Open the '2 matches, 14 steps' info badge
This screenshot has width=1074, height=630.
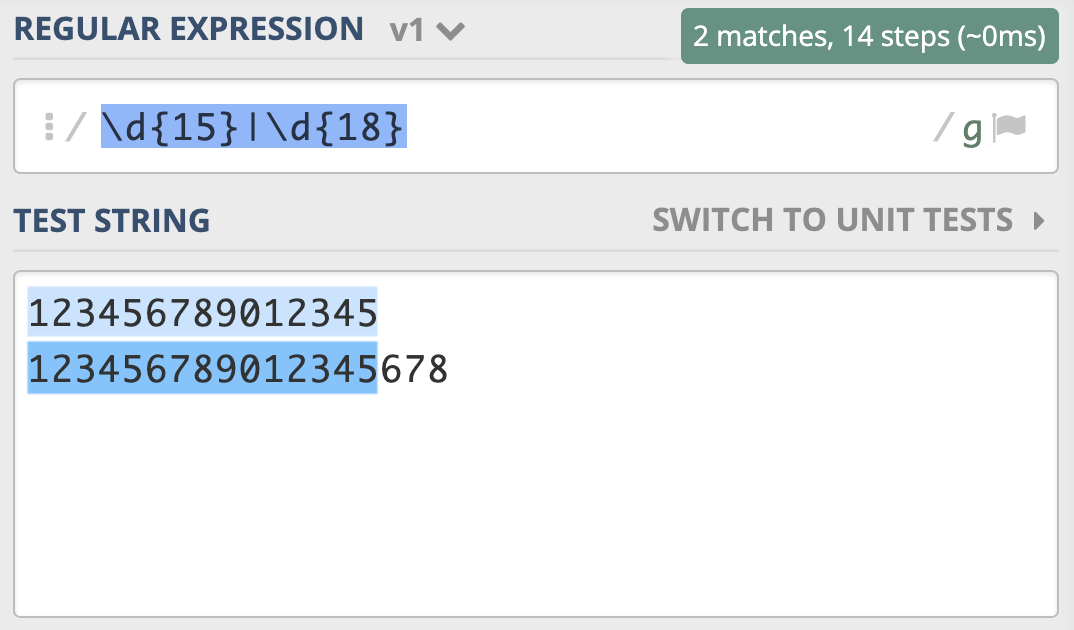pyautogui.click(x=869, y=37)
